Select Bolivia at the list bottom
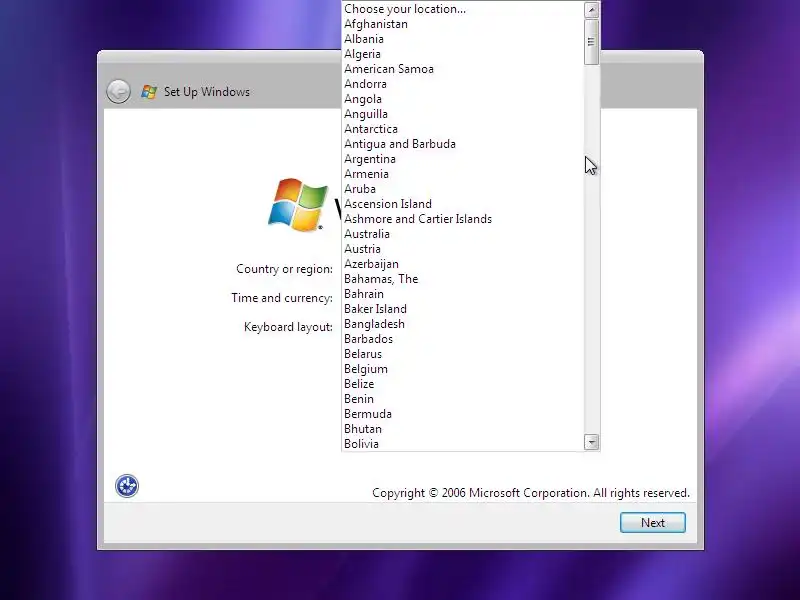 coord(463,444)
